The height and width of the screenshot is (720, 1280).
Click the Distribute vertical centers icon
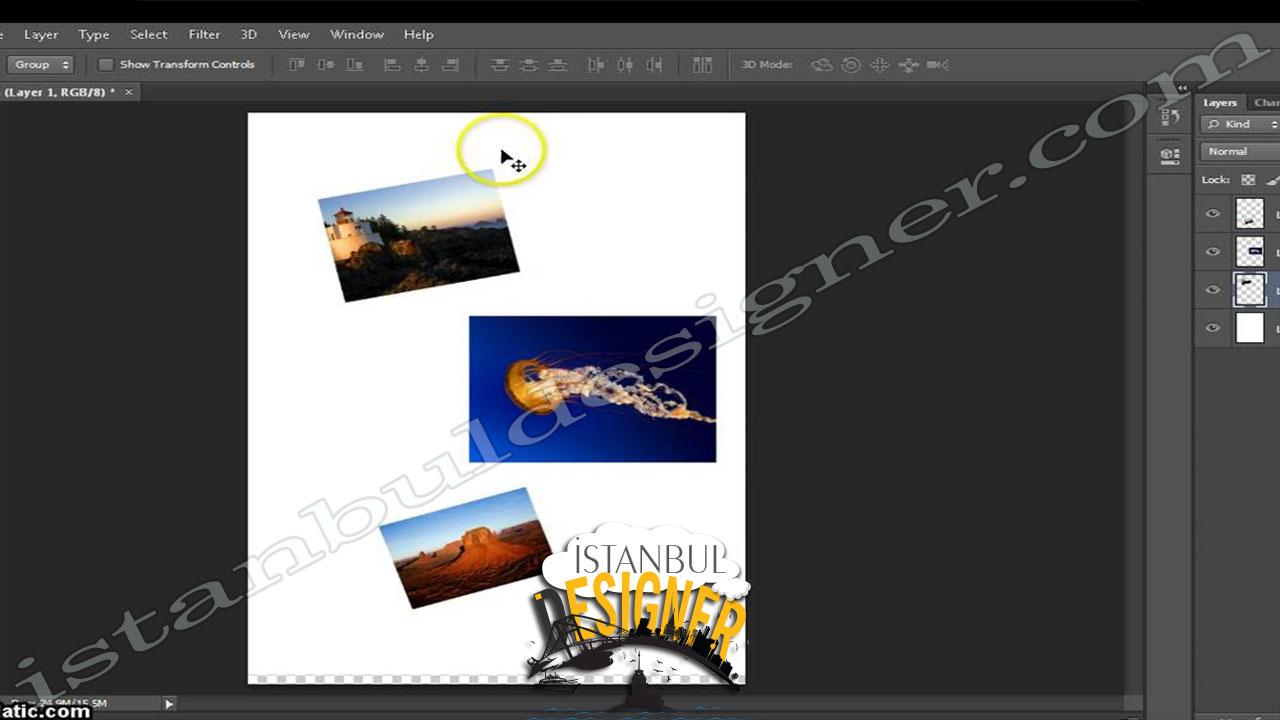(x=529, y=65)
